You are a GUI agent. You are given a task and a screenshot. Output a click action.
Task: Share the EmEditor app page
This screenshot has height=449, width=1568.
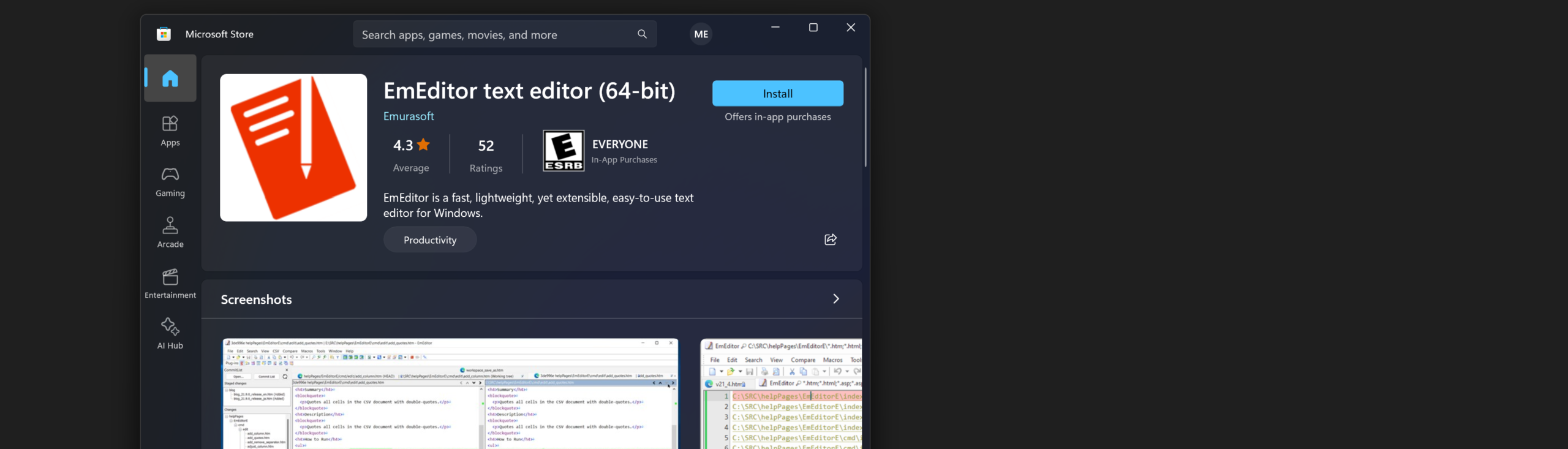(831, 240)
